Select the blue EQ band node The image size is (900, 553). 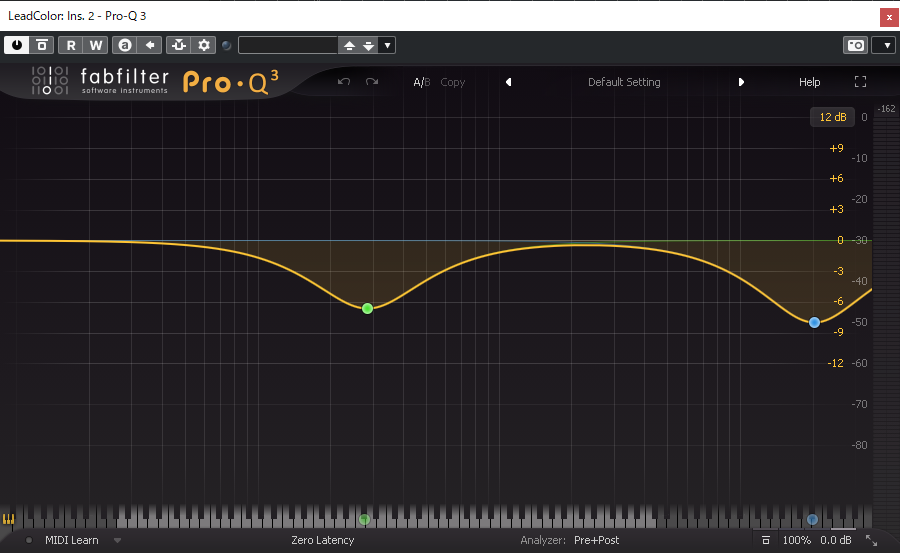click(814, 323)
